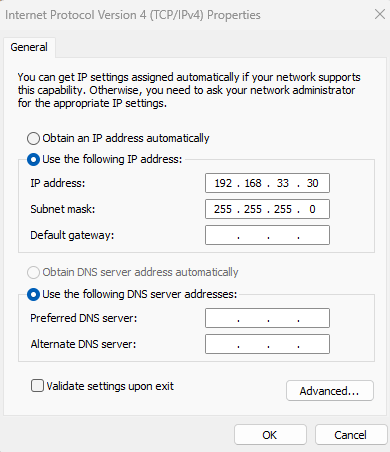The image size is (390, 452).
Task: Focus the Preferred DNS server field
Action: coord(267,318)
